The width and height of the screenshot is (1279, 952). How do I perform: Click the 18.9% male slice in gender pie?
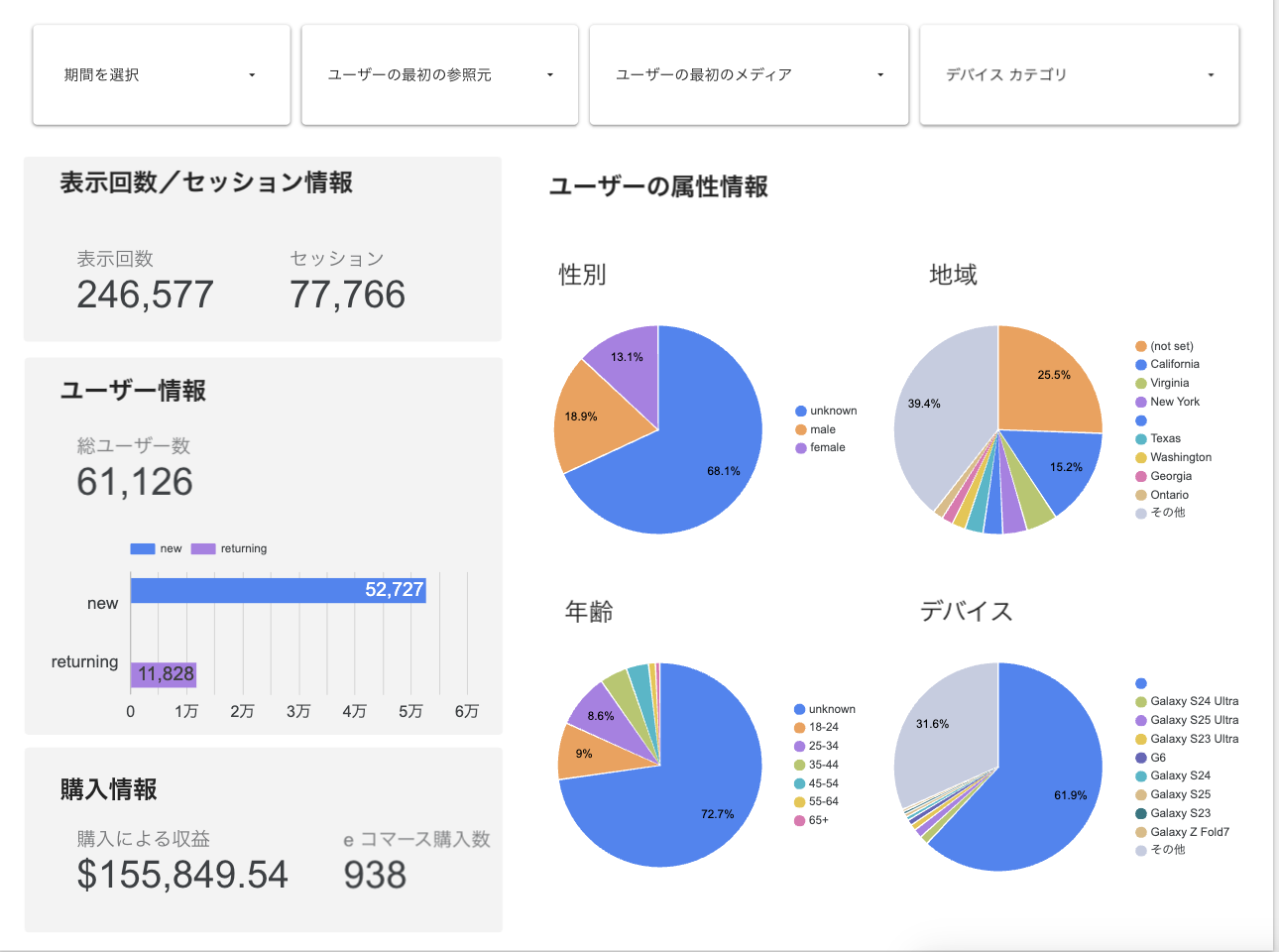593,416
